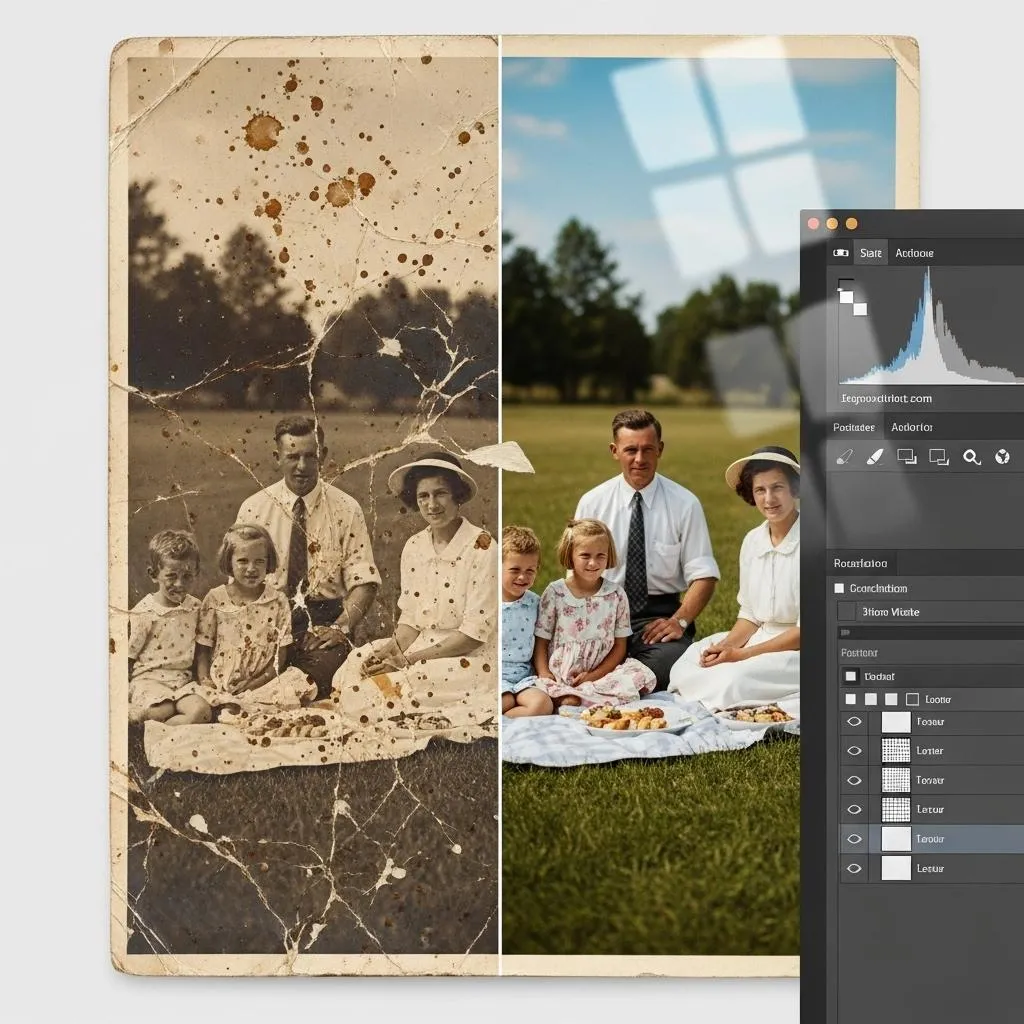Switch to the Actions tab next to State

915,253
